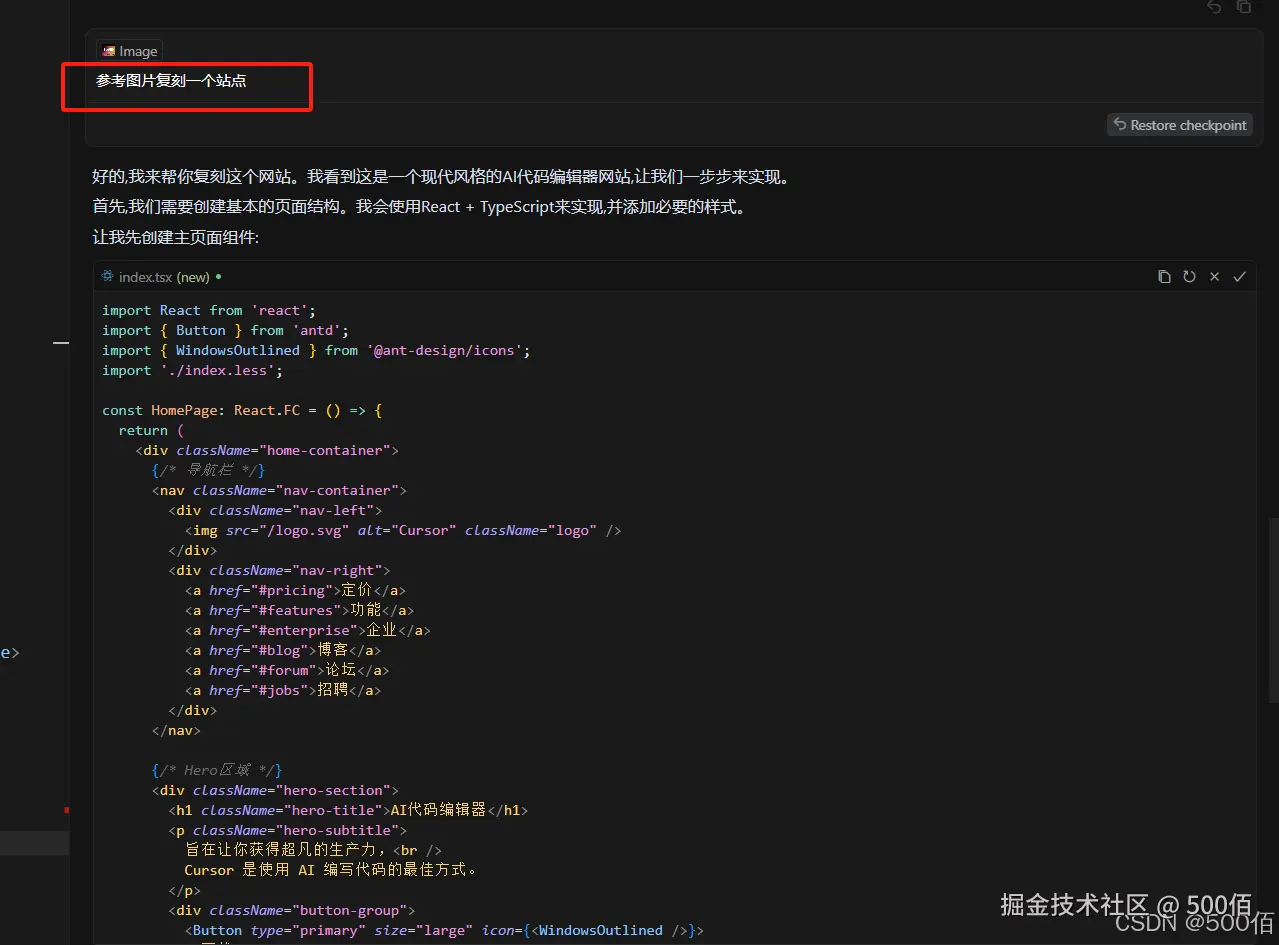This screenshot has height=945, width=1279.
Task: Click the sentence 让我先创建主页面组件
Action: pos(175,238)
